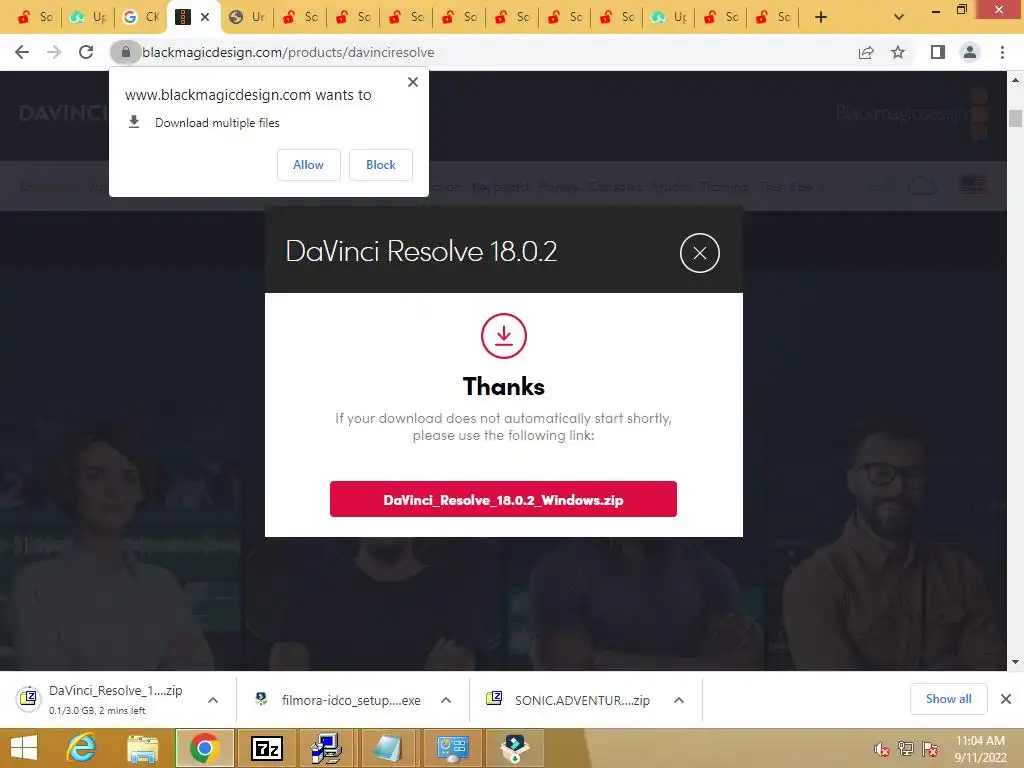
Task: Share this page using the share icon
Action: (866, 52)
